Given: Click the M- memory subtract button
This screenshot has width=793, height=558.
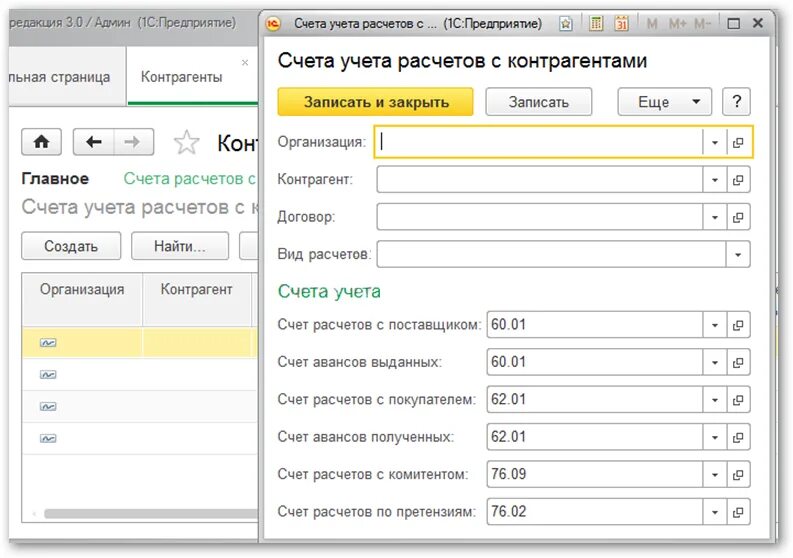Looking at the screenshot, I should pos(702,23).
